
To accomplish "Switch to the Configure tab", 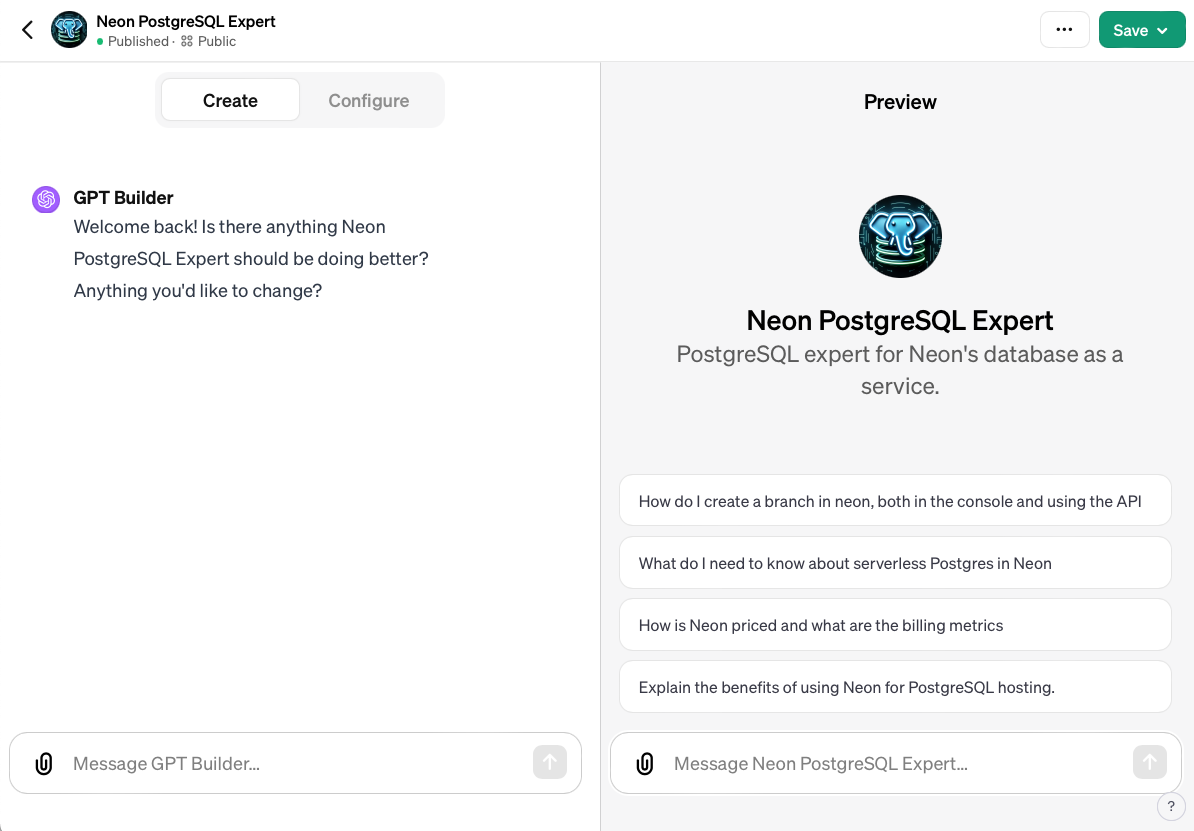I will (x=369, y=100).
